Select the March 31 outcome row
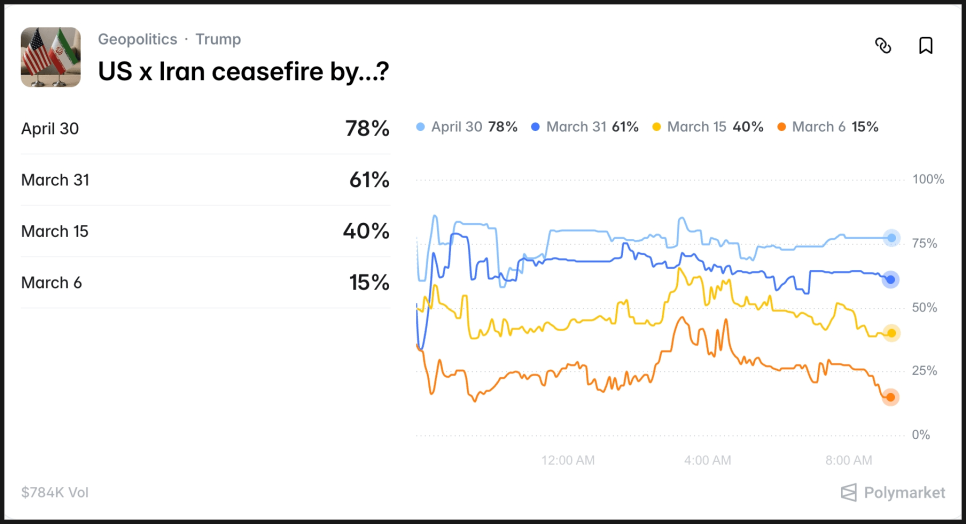 coord(205,180)
